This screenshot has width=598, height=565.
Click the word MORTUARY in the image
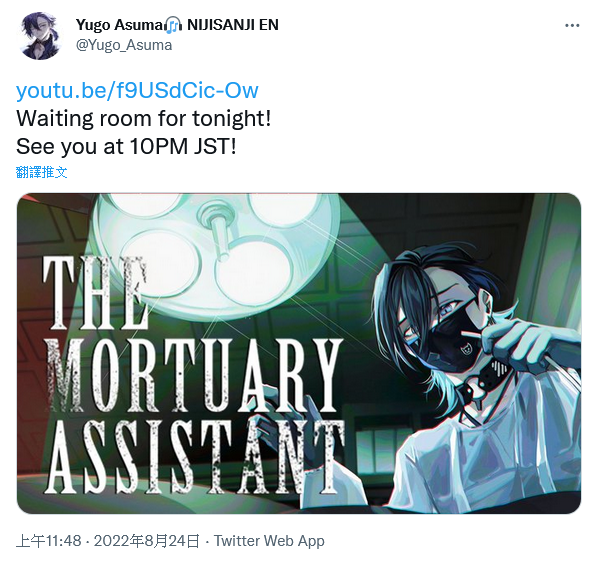(193, 376)
